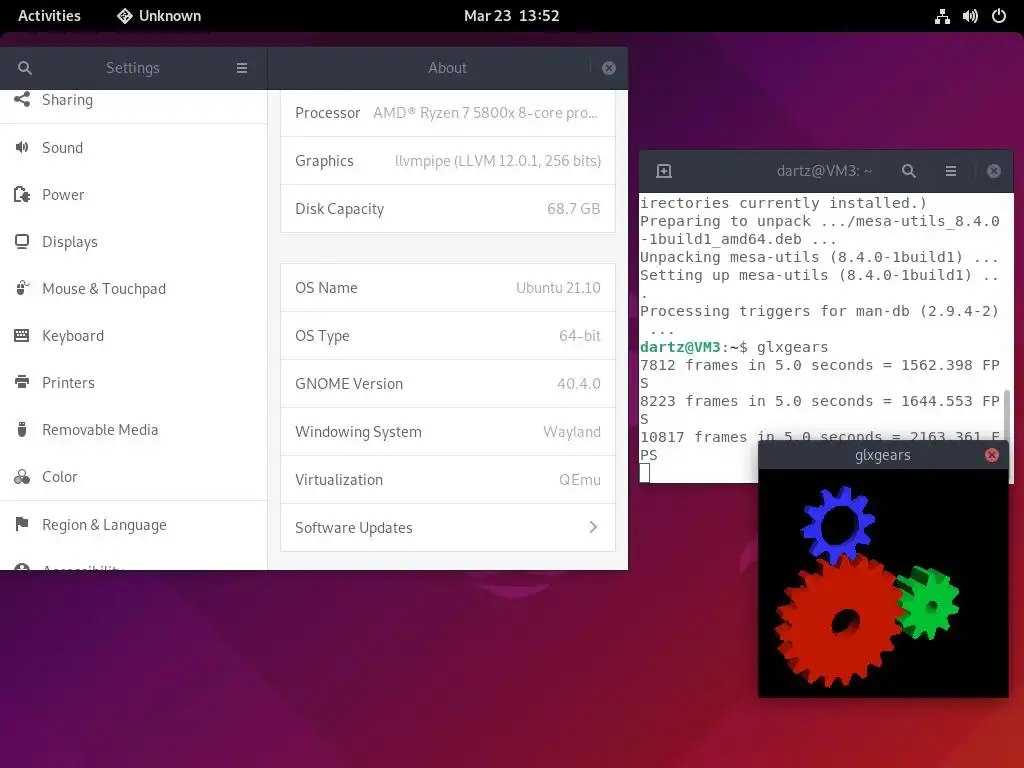
Task: Open Printers settings
Action: [x=134, y=383]
